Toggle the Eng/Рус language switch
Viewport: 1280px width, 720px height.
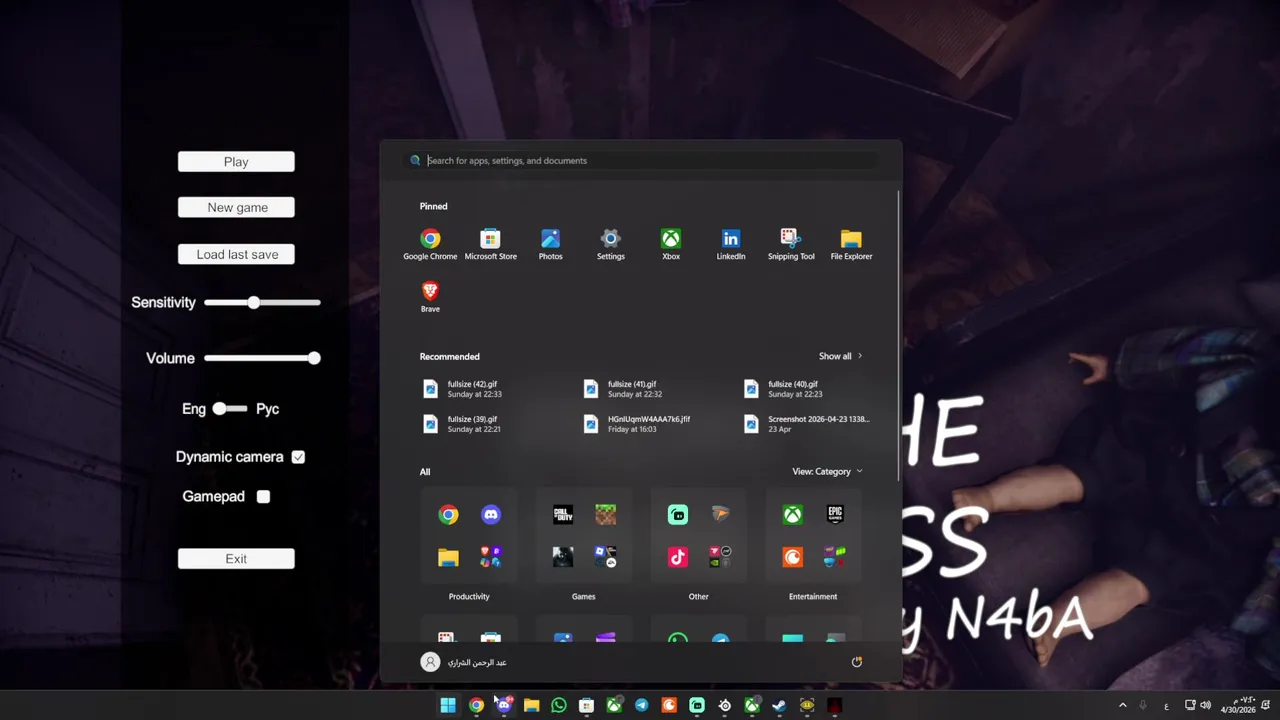point(229,408)
